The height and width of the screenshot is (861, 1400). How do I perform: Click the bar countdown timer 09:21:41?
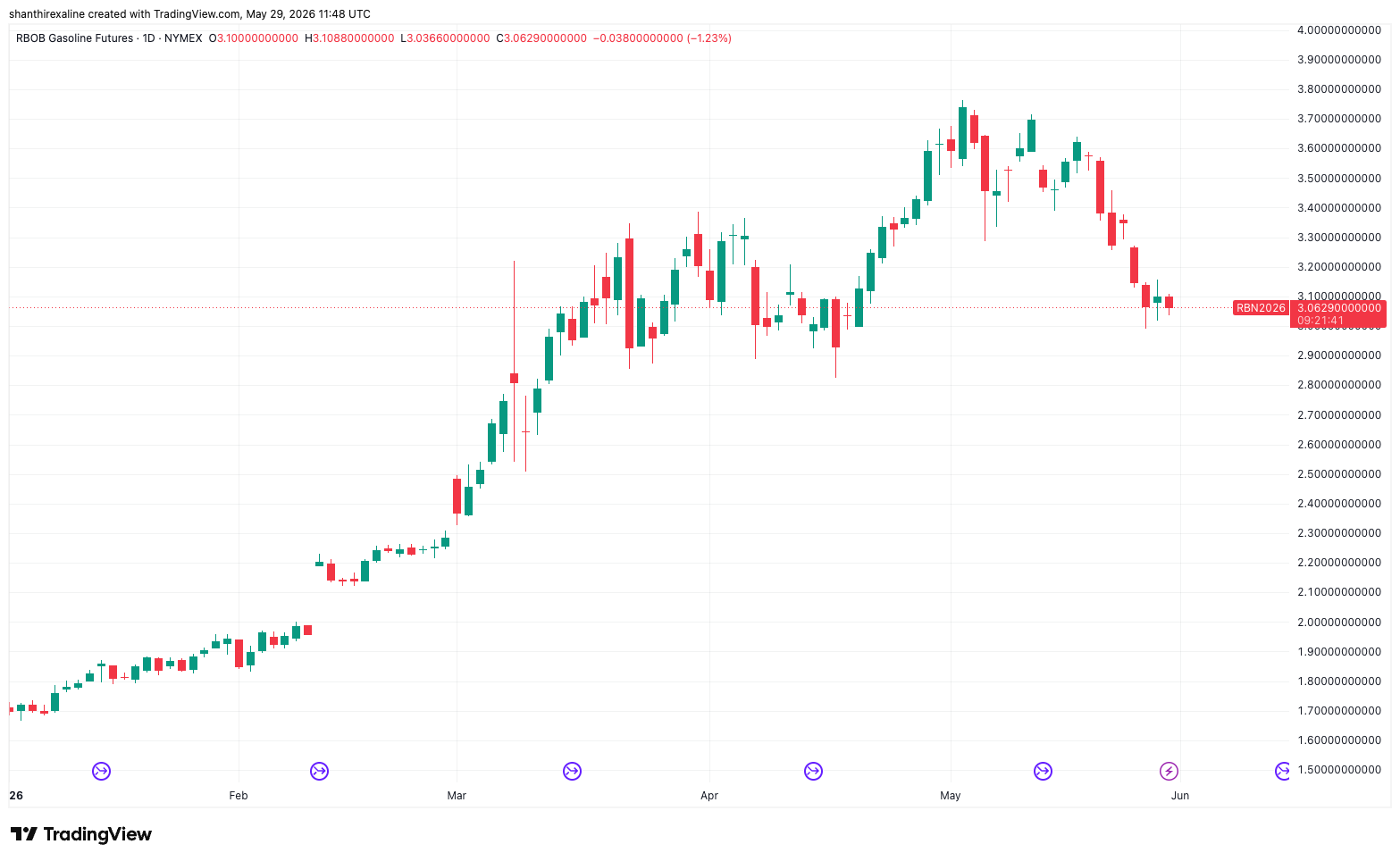pyautogui.click(x=1320, y=321)
